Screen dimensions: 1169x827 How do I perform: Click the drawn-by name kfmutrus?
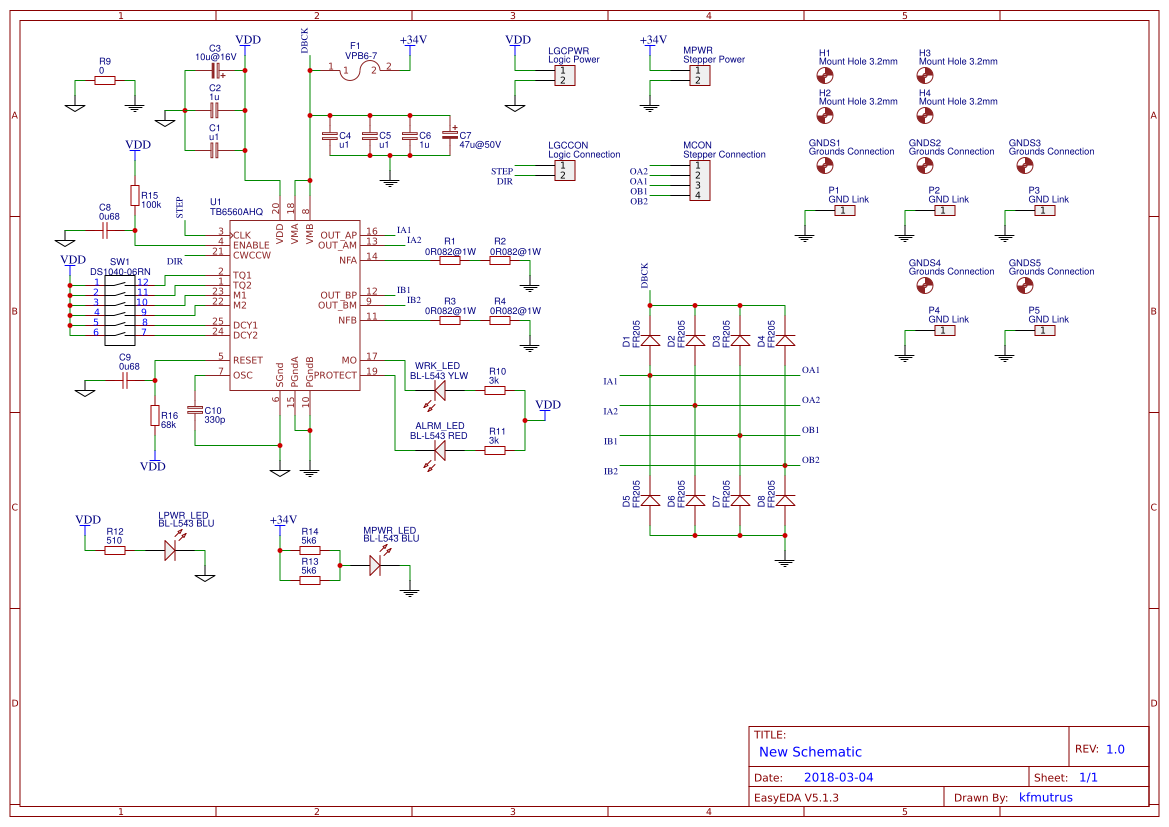point(1046,797)
